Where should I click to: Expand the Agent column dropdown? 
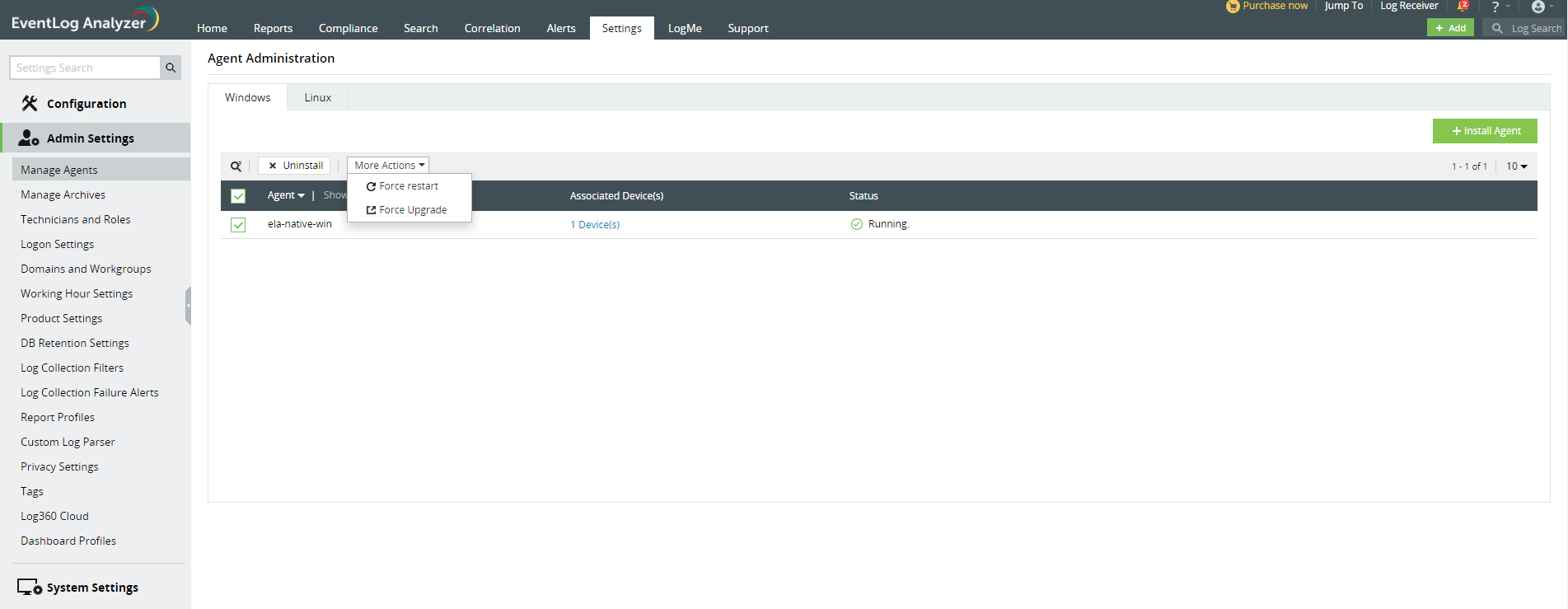(286, 195)
